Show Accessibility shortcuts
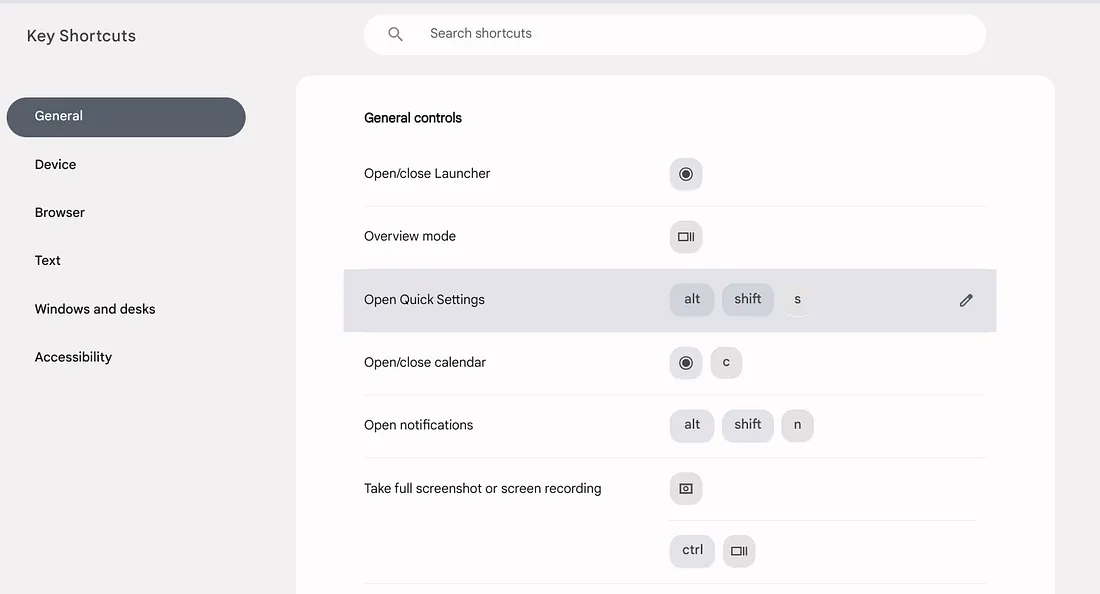 (73, 357)
